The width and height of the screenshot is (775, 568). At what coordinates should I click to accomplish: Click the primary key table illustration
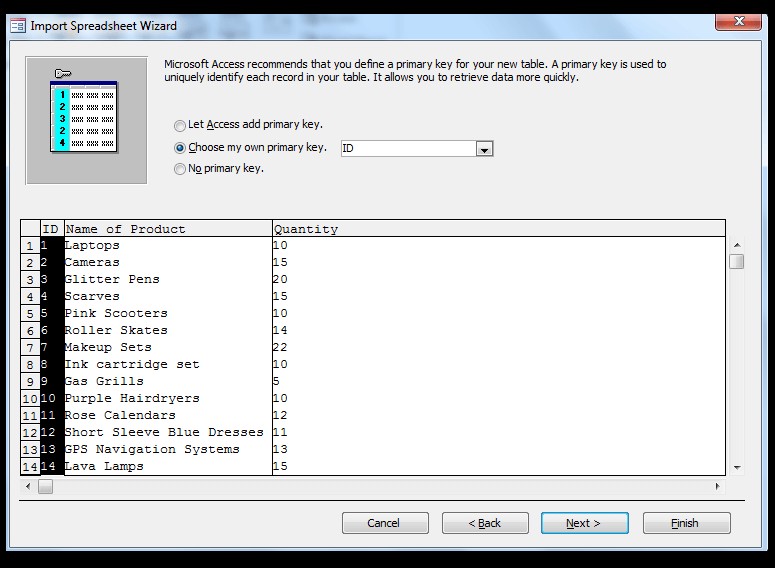pos(86,120)
